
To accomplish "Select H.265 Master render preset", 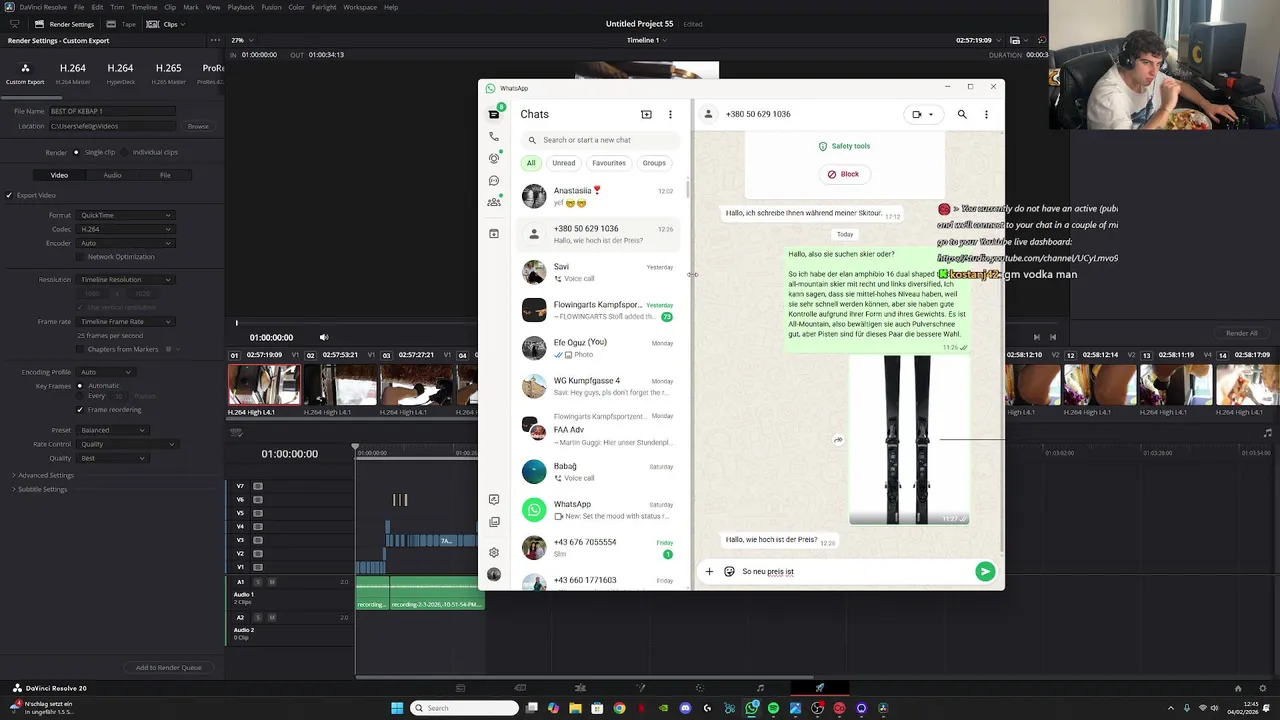I will point(168,73).
